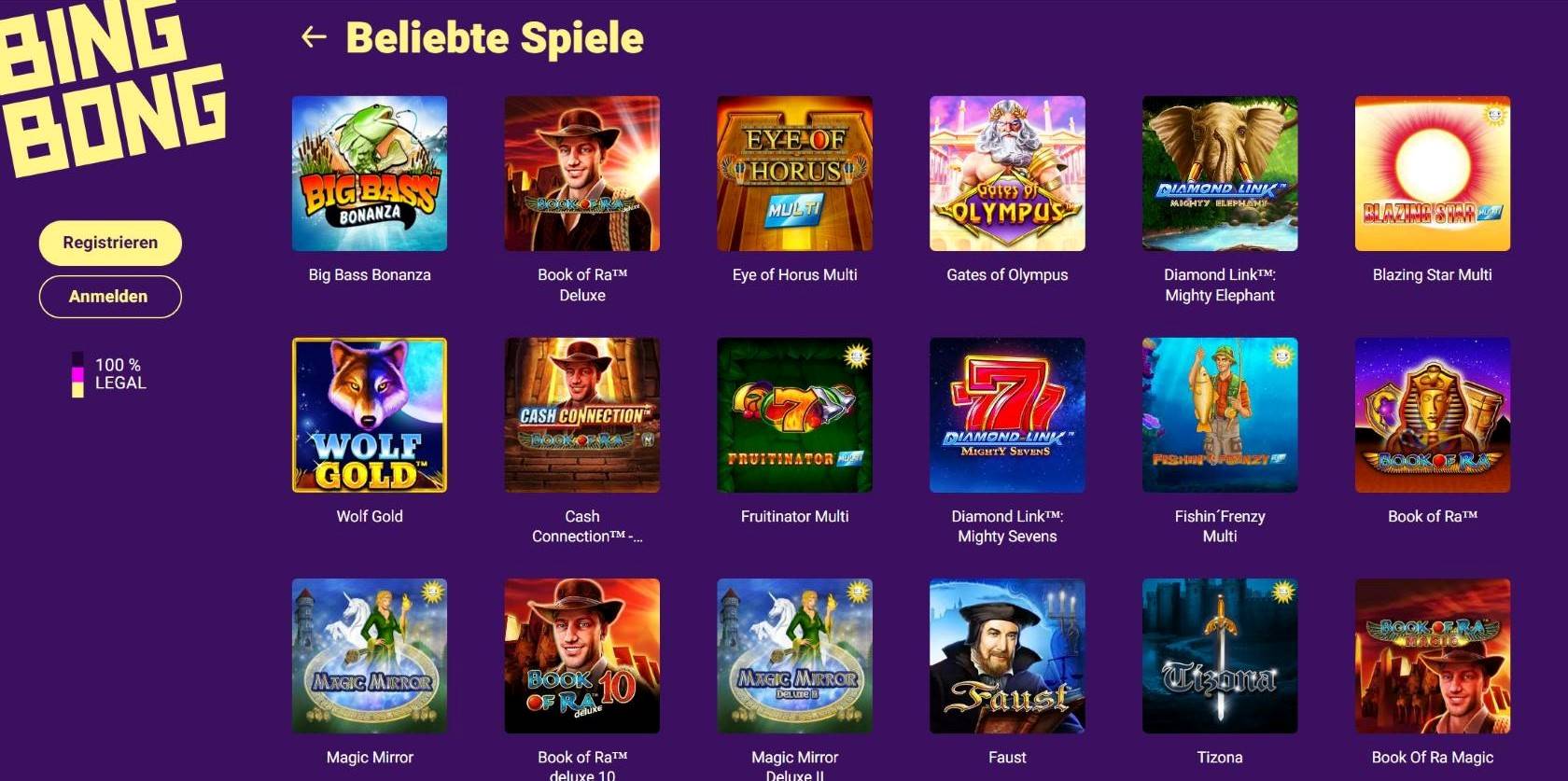The image size is (1568, 781).
Task: Select the Diamond Link Mighty Sevens tile
Action: tap(1007, 415)
